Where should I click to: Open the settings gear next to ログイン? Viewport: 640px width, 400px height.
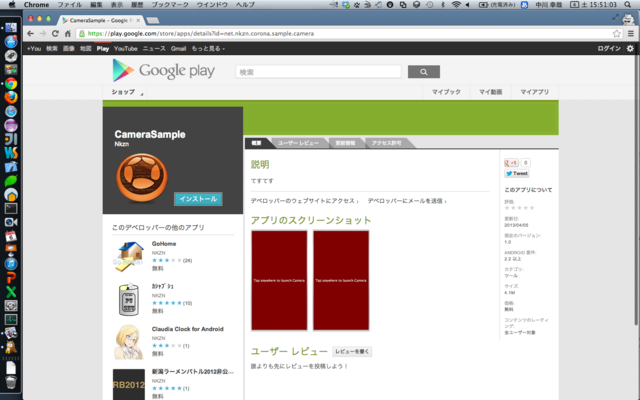tap(630, 48)
